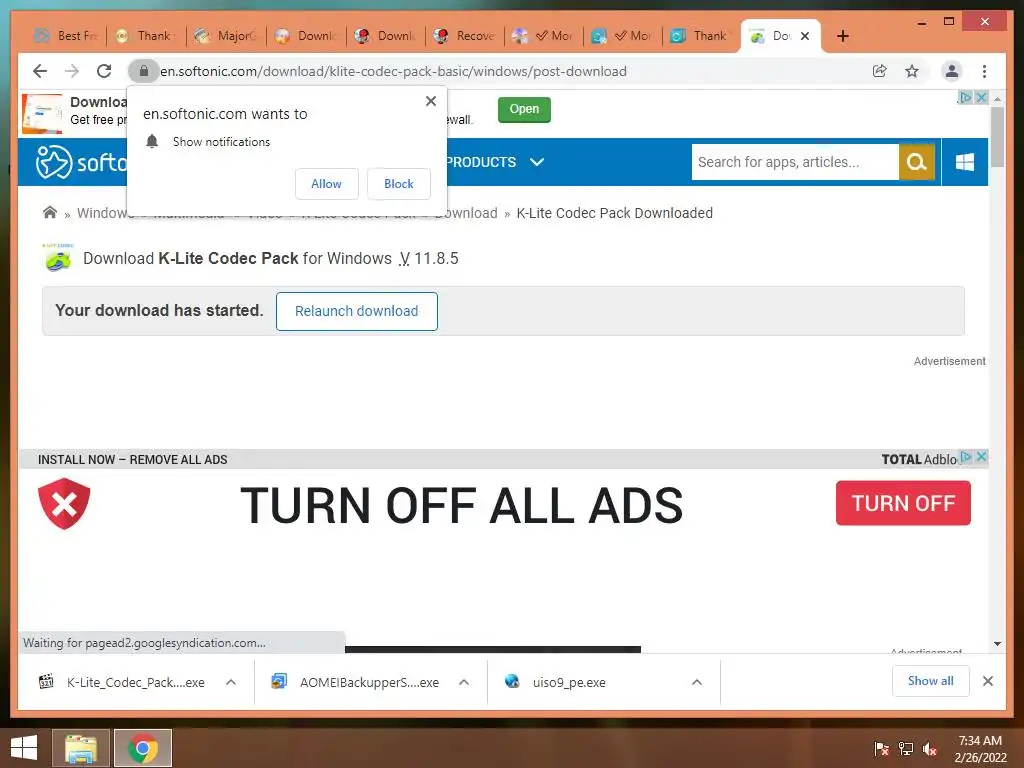This screenshot has width=1024, height=768.
Task: Switch to the MajorG tab
Action: pos(226,36)
